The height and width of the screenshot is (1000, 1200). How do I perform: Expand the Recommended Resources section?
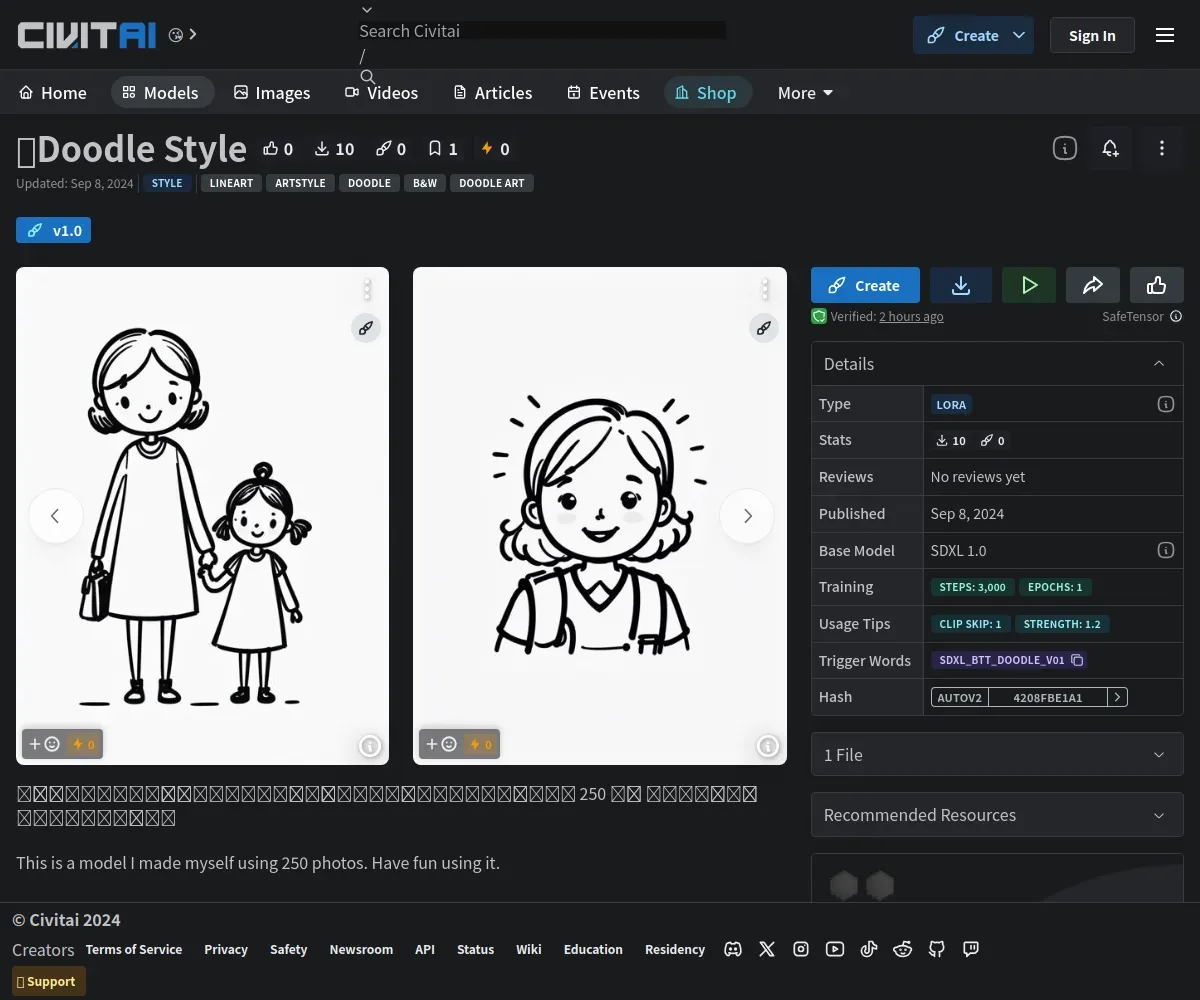pyautogui.click(x=997, y=815)
